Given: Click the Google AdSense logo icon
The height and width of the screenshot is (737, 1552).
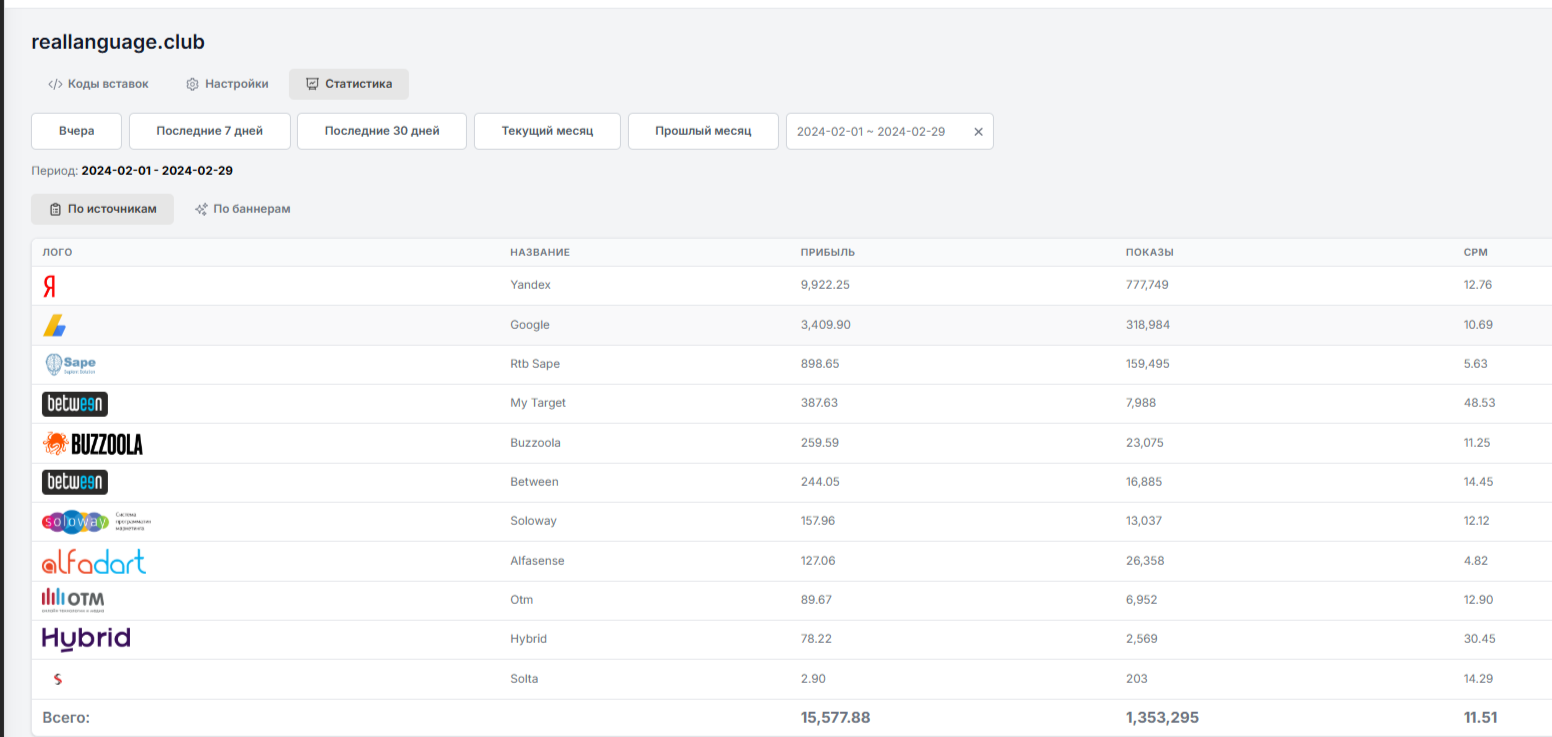Looking at the screenshot, I should coord(54,325).
